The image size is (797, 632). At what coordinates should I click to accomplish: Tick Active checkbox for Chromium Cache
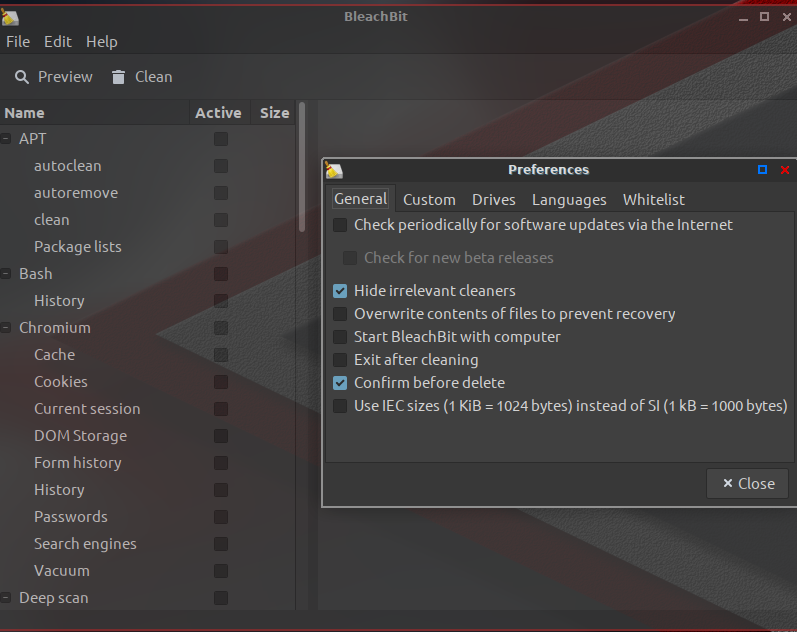[x=221, y=355]
